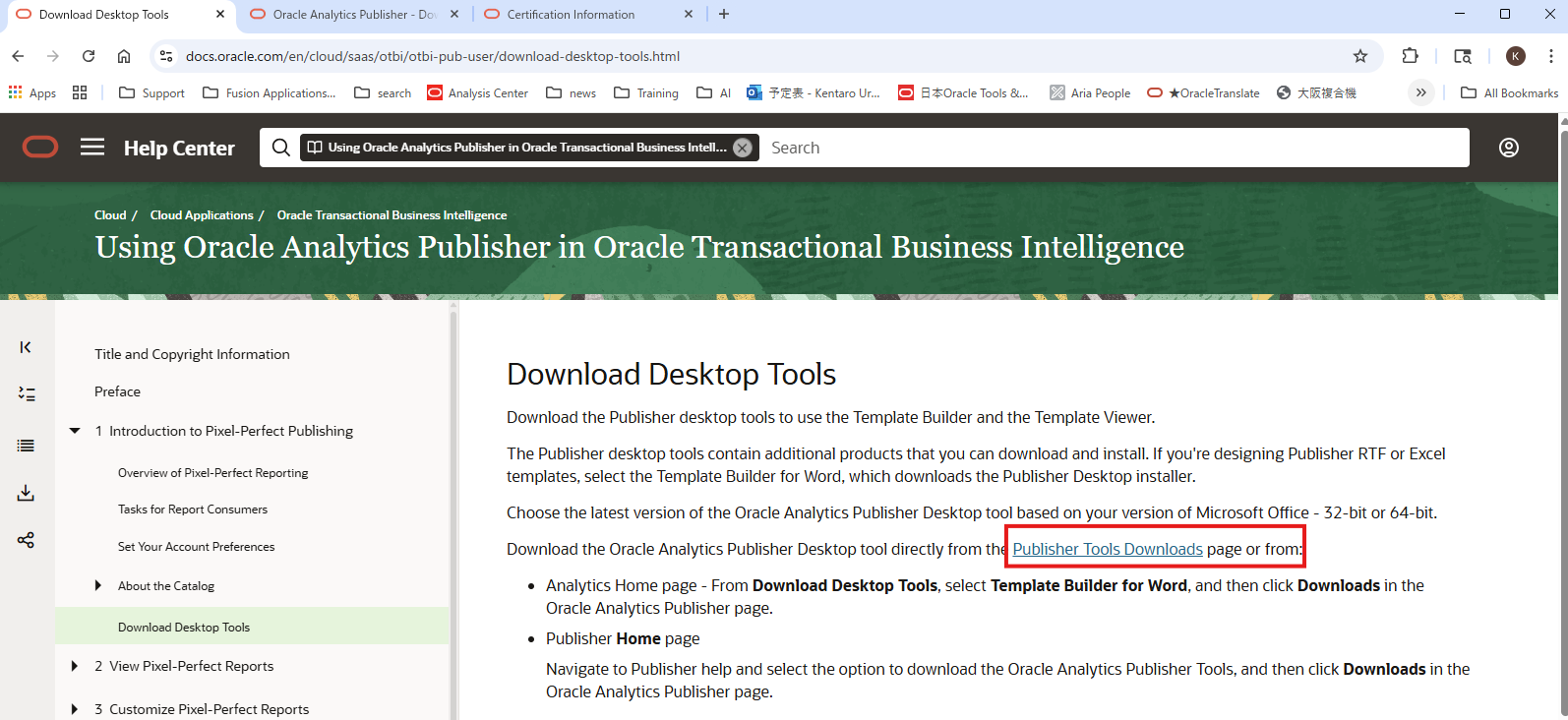Select Download Desktop Tools in the sidebar
1568x720 pixels.
(184, 628)
